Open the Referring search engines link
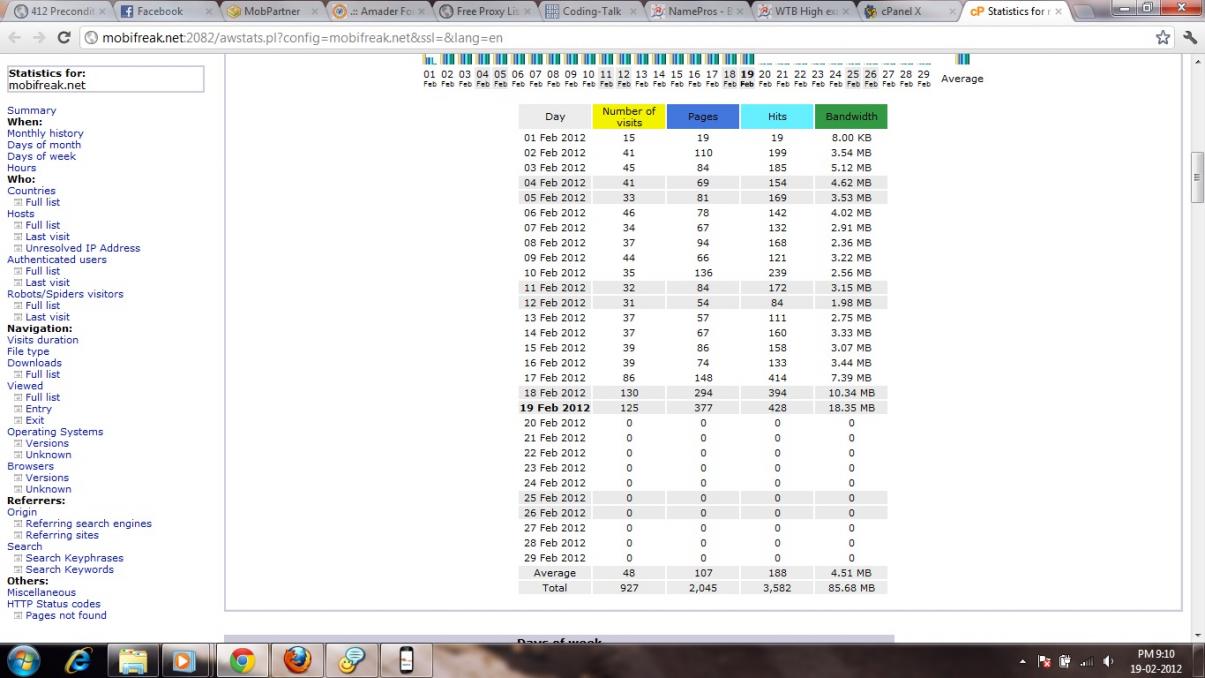 pyautogui.click(x=89, y=525)
